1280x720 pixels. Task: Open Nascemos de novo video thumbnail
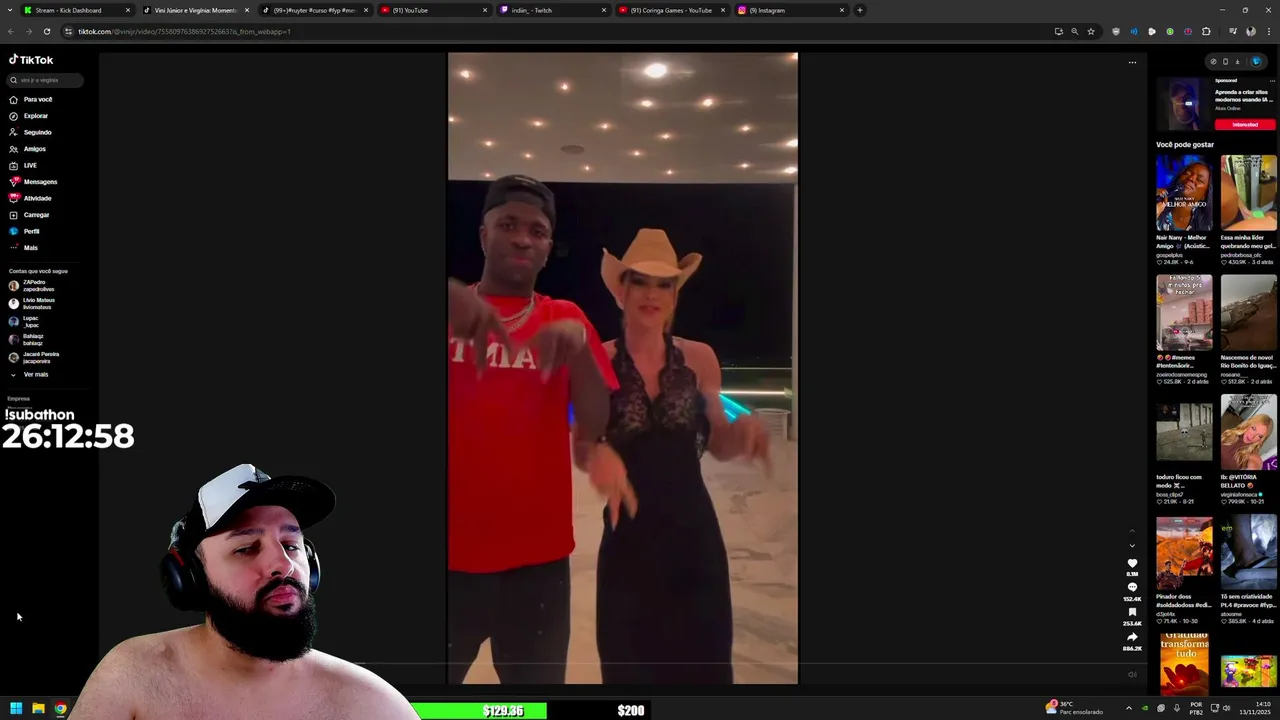point(1248,313)
